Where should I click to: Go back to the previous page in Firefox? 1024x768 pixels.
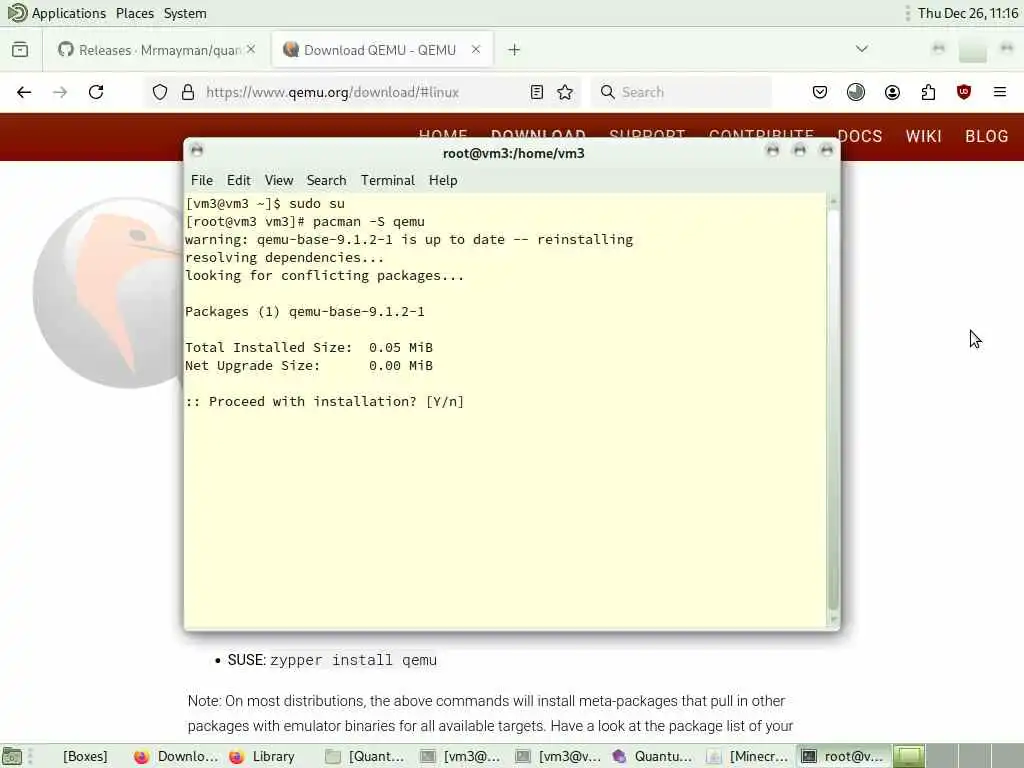tap(24, 92)
